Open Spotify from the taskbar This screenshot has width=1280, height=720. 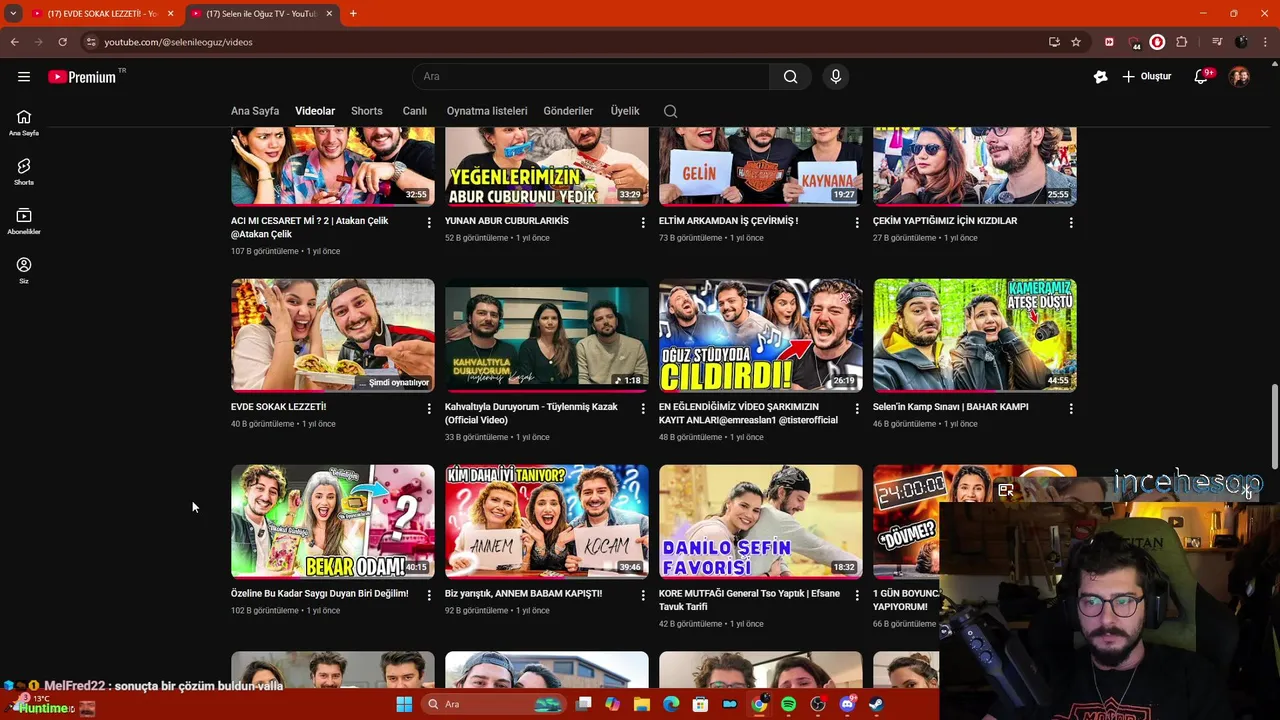pyautogui.click(x=788, y=704)
